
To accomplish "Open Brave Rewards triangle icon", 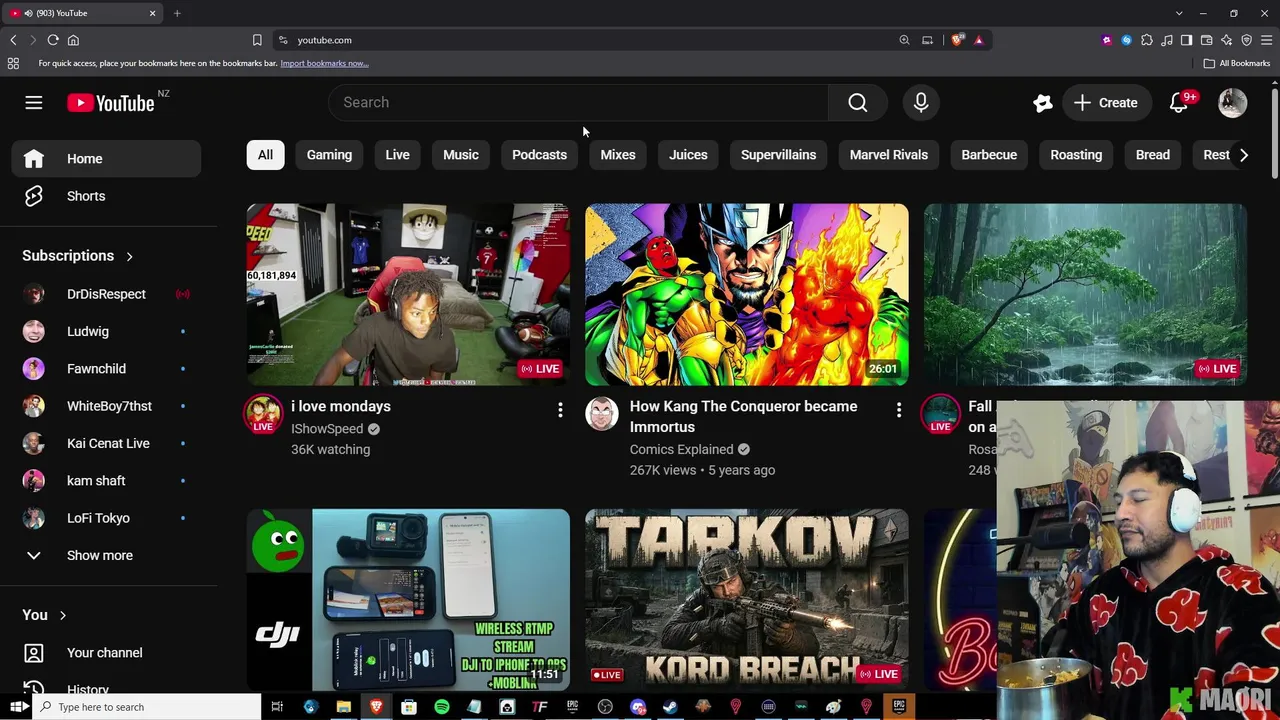I will coord(978,40).
